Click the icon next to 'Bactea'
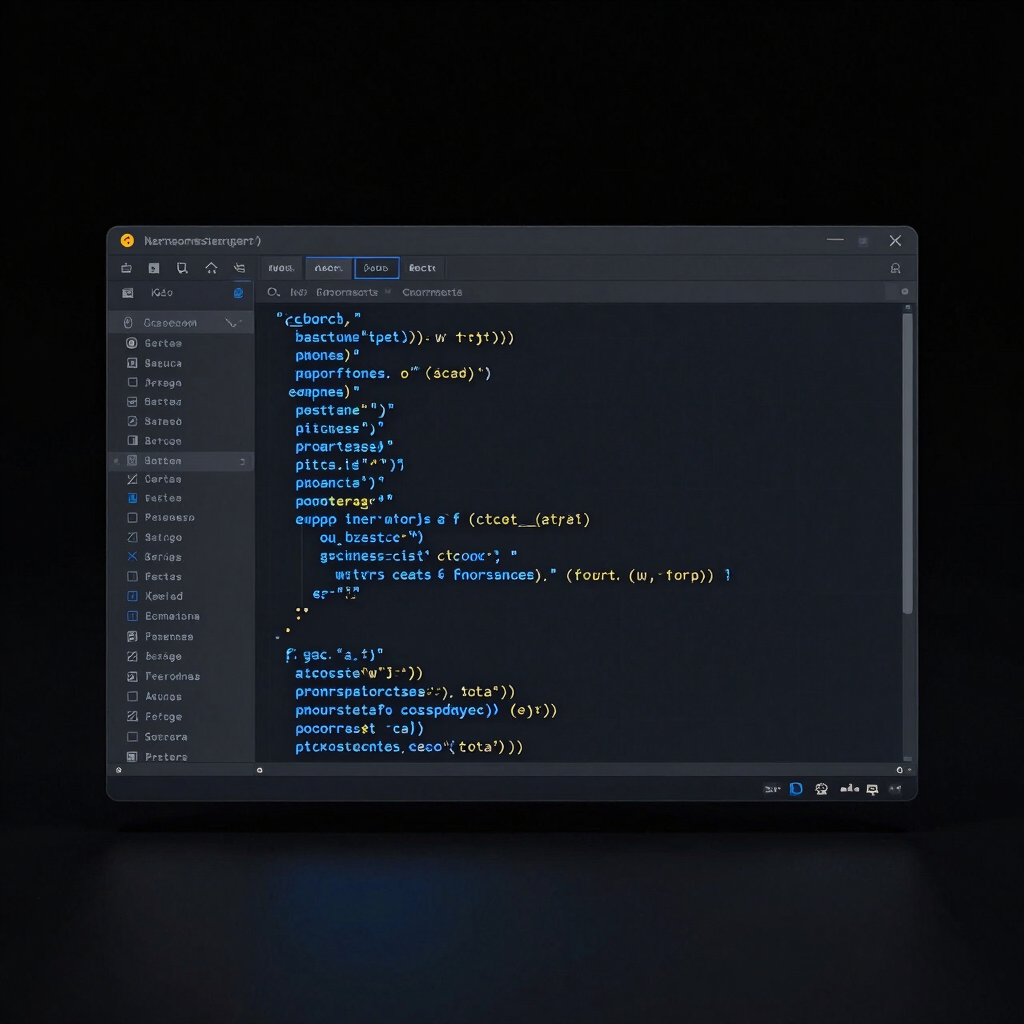Screen dimensions: 1024x1024 pyautogui.click(x=132, y=402)
